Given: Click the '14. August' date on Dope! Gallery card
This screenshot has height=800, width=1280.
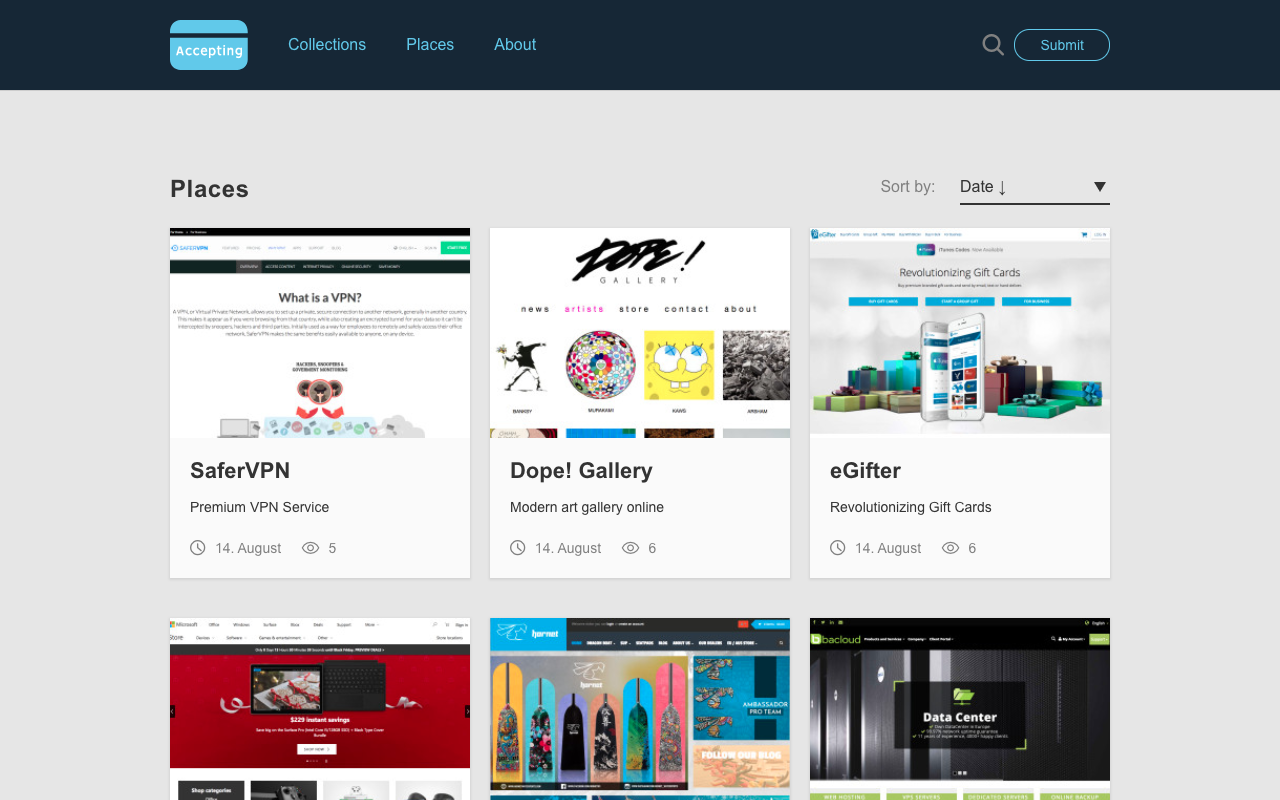Looking at the screenshot, I should (x=568, y=548).
